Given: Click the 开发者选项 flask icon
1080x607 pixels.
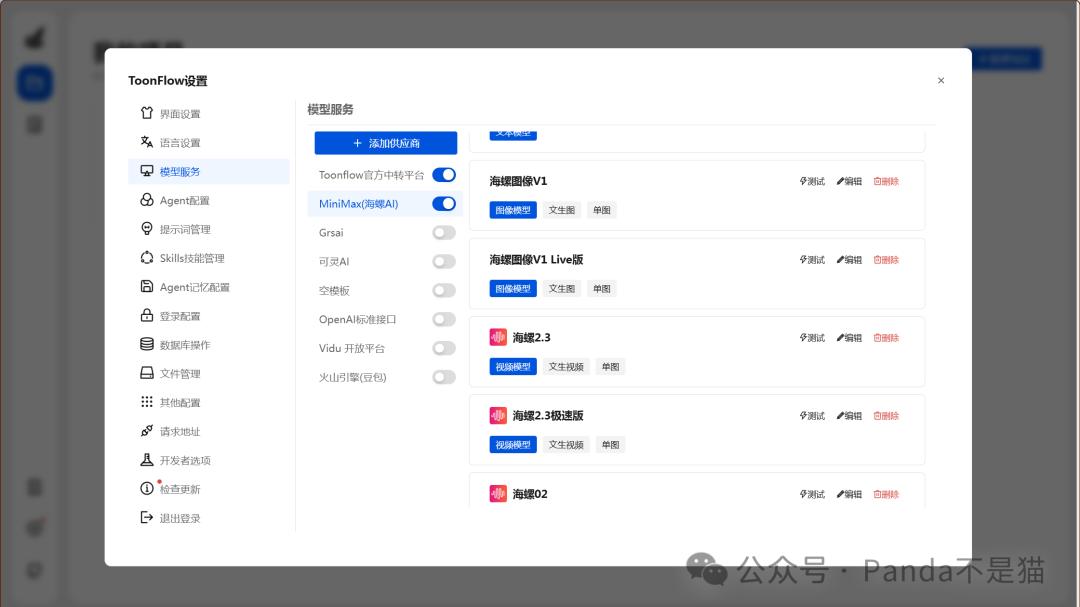Looking at the screenshot, I should click(x=147, y=460).
